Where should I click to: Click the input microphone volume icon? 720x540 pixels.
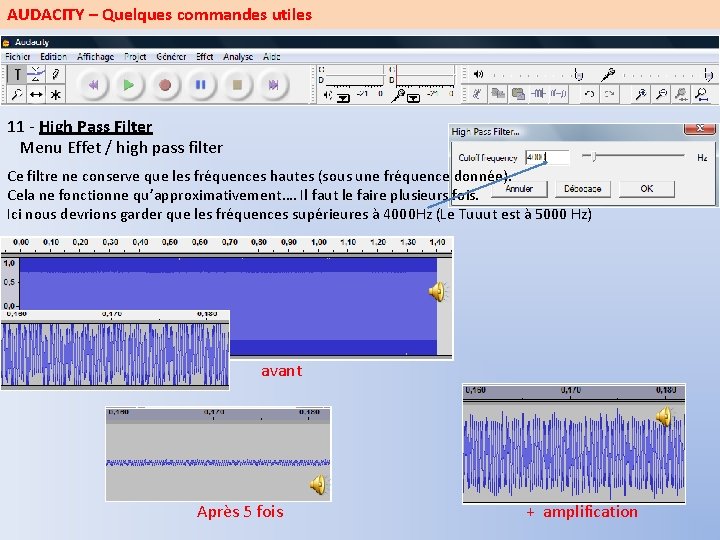(608, 74)
